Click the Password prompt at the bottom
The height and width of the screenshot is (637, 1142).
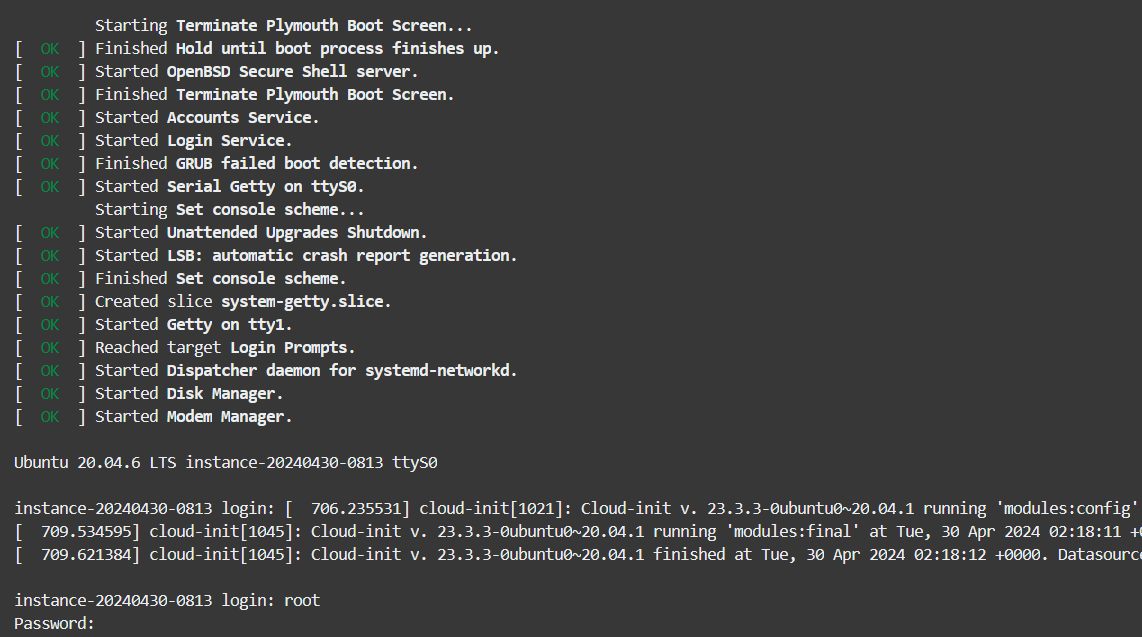pyautogui.click(x=54, y=624)
